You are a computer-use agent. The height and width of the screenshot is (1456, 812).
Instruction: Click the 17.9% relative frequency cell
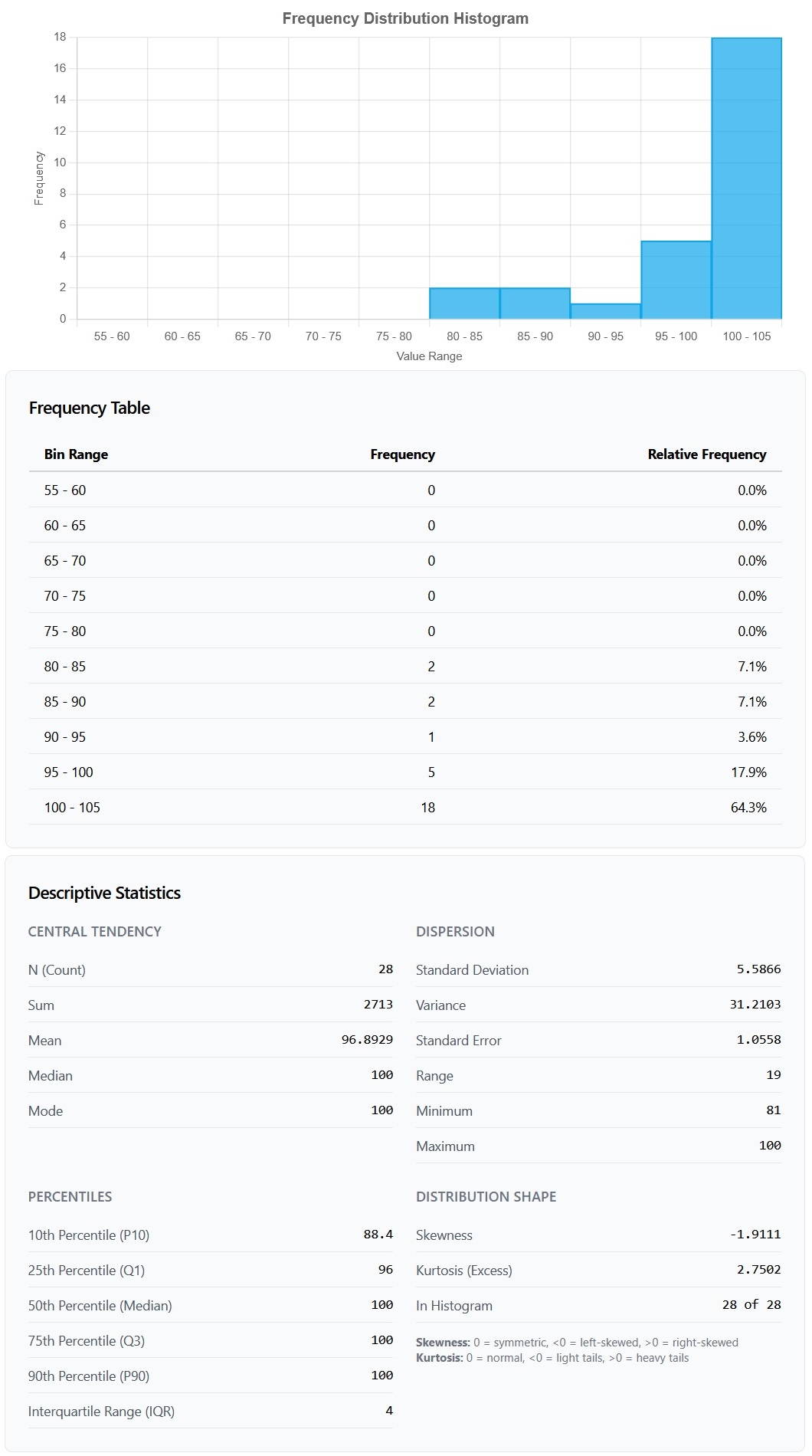tap(748, 772)
